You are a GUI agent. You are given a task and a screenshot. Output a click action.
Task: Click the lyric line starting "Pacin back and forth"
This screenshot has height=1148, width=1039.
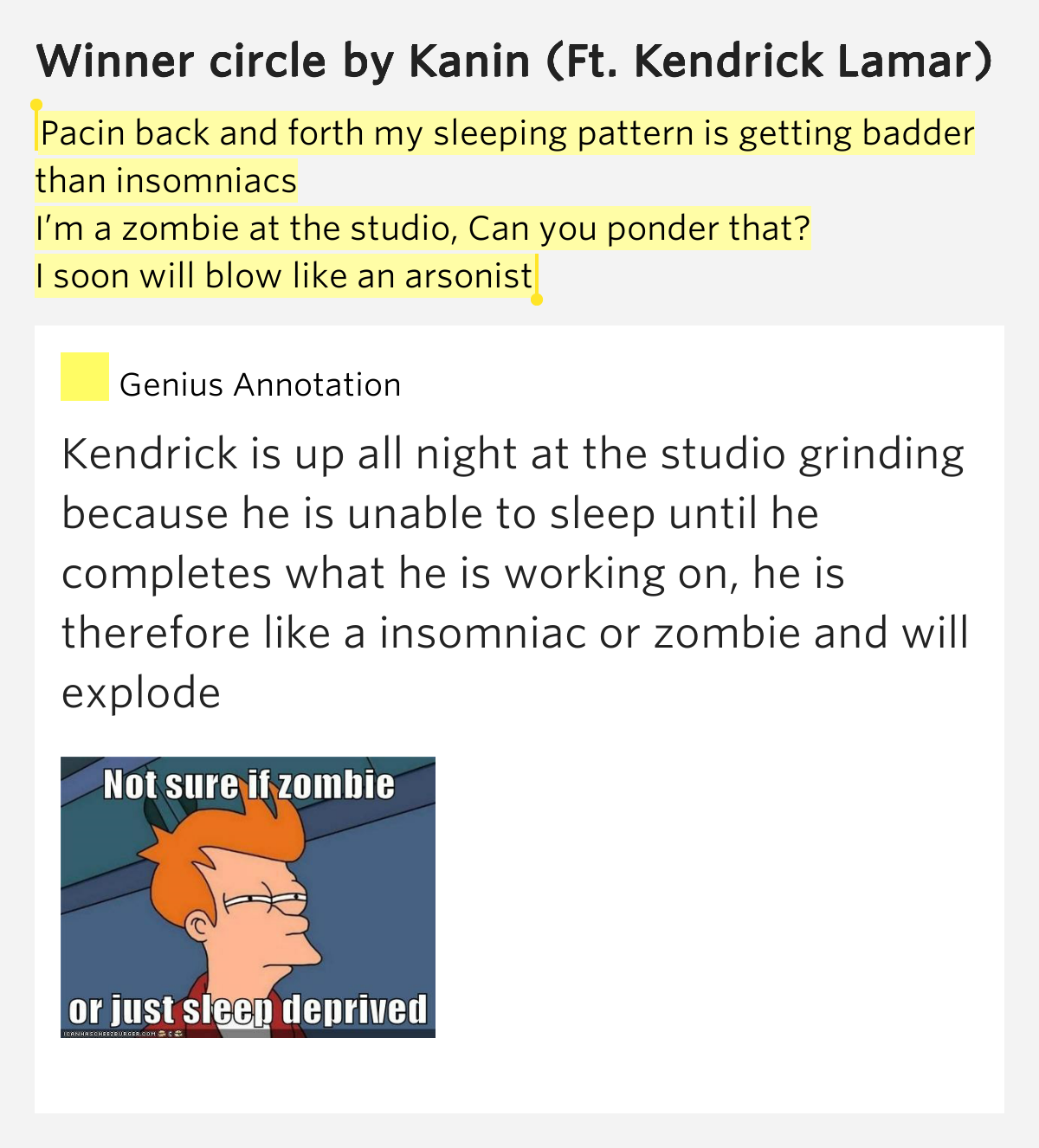pos(507,133)
